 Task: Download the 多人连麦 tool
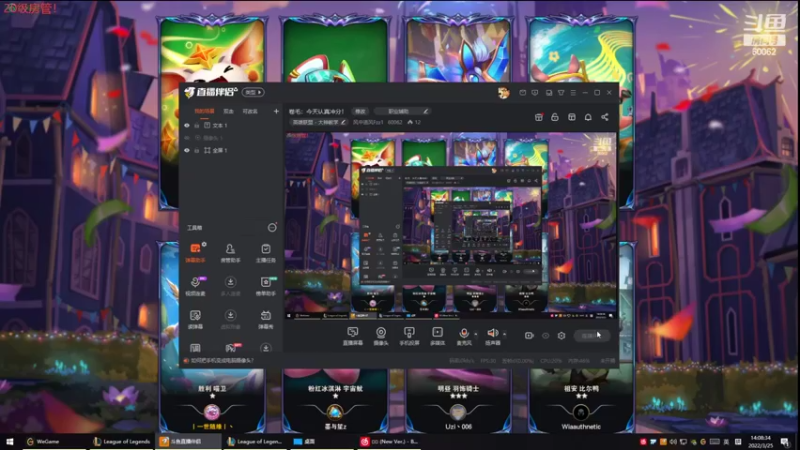coord(230,286)
